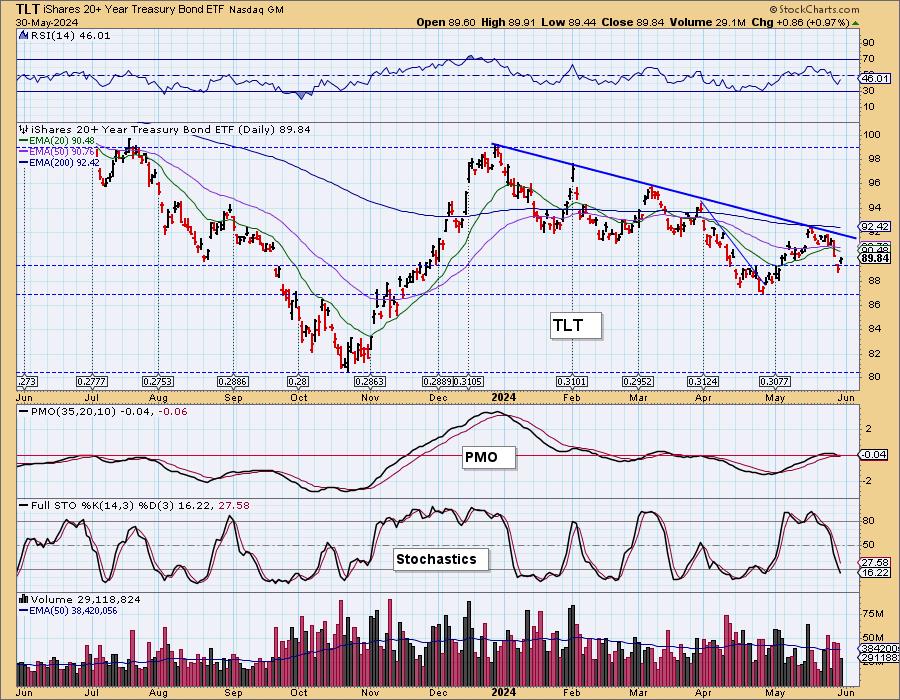Click the TLT annotation box on chart
This screenshot has height=700, width=900.
(x=576, y=325)
